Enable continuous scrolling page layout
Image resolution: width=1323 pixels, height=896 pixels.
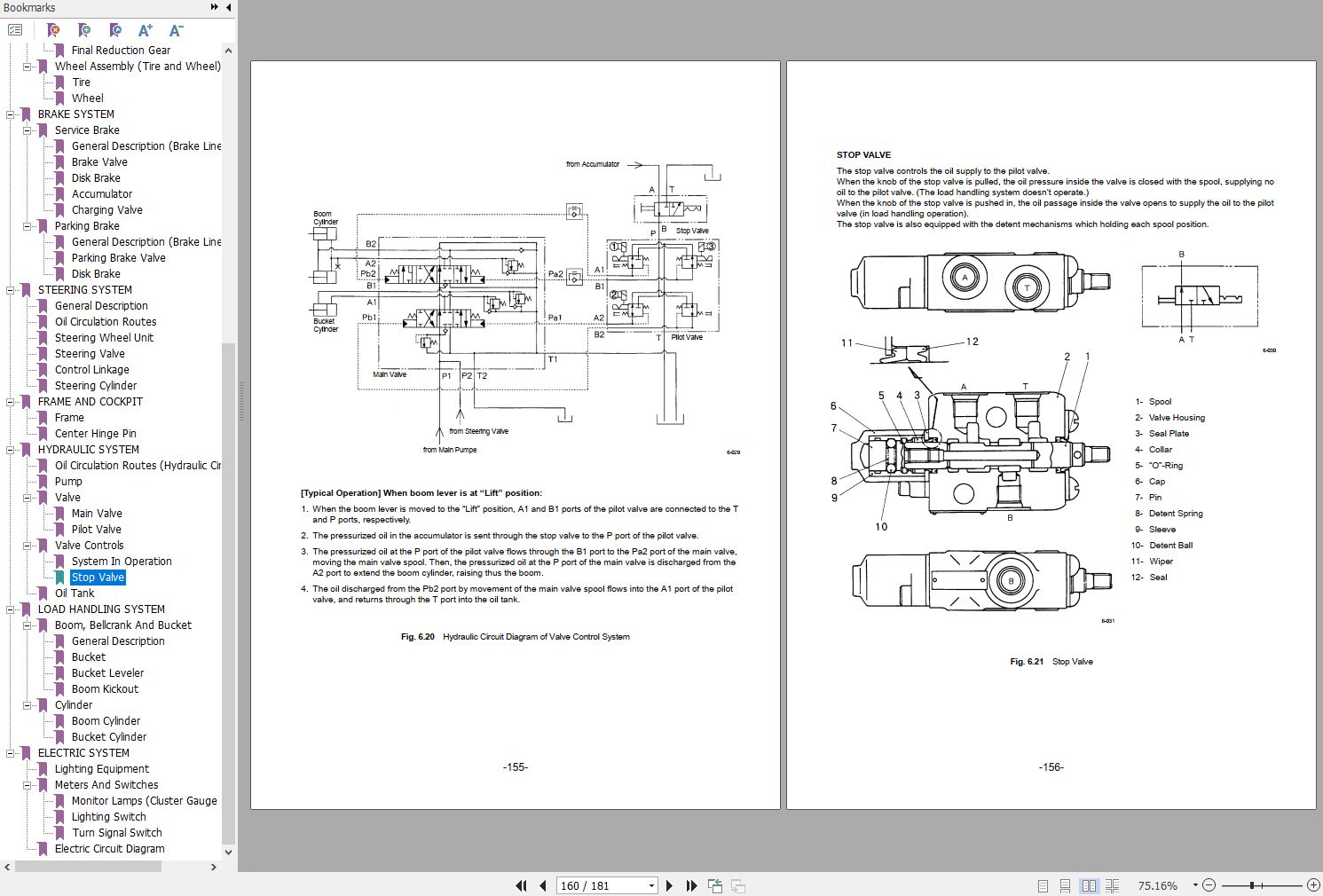[1065, 885]
